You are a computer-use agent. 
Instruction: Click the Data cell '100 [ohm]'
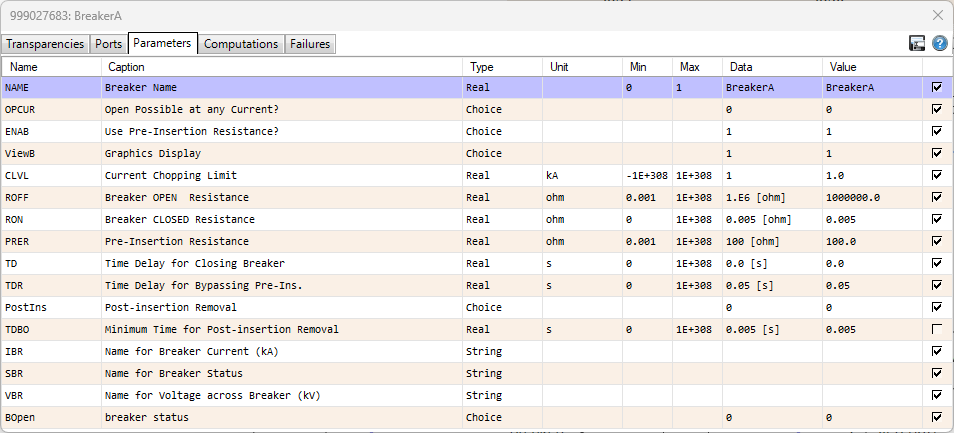pos(772,241)
